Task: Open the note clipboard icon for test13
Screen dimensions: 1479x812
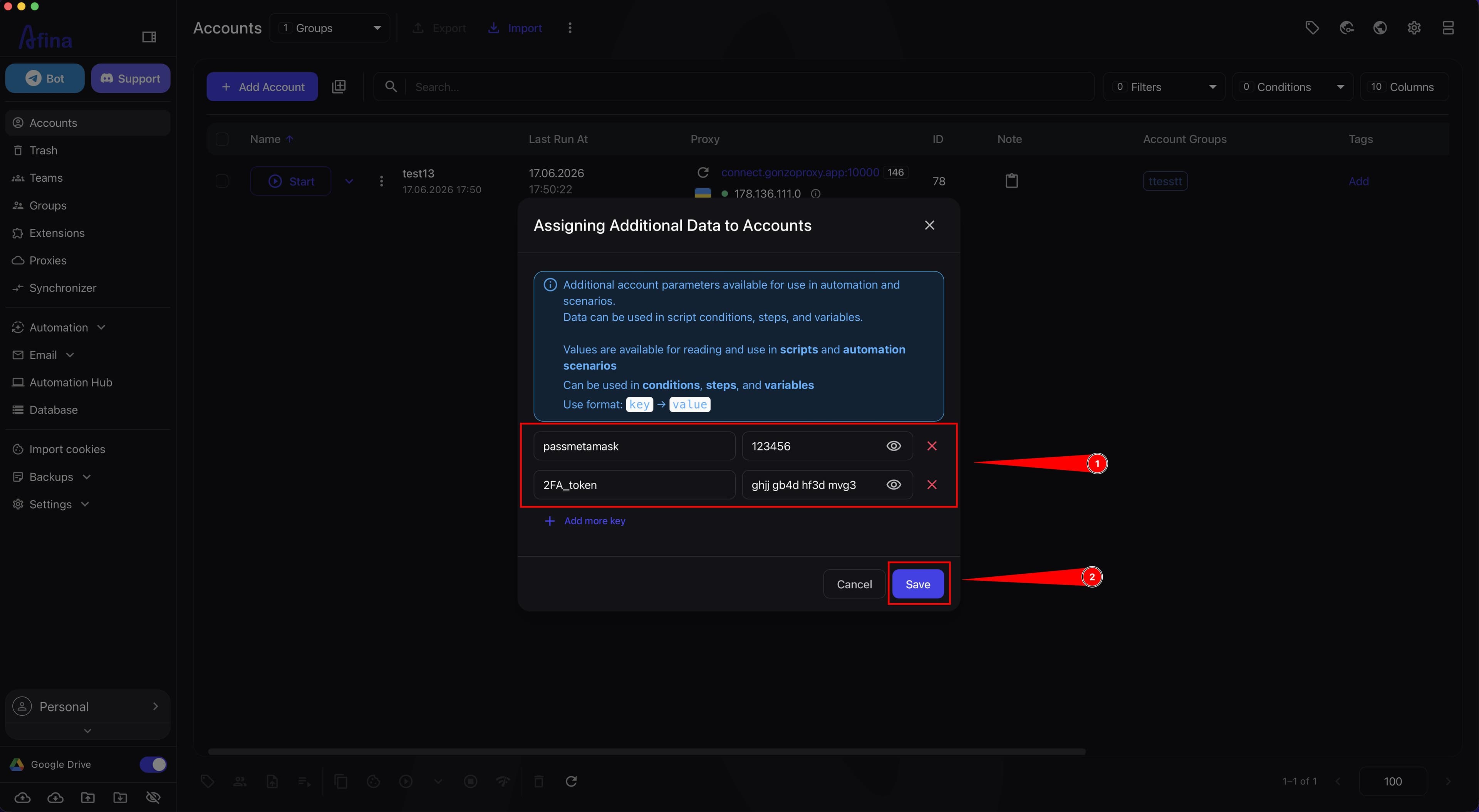Action: pos(1012,181)
